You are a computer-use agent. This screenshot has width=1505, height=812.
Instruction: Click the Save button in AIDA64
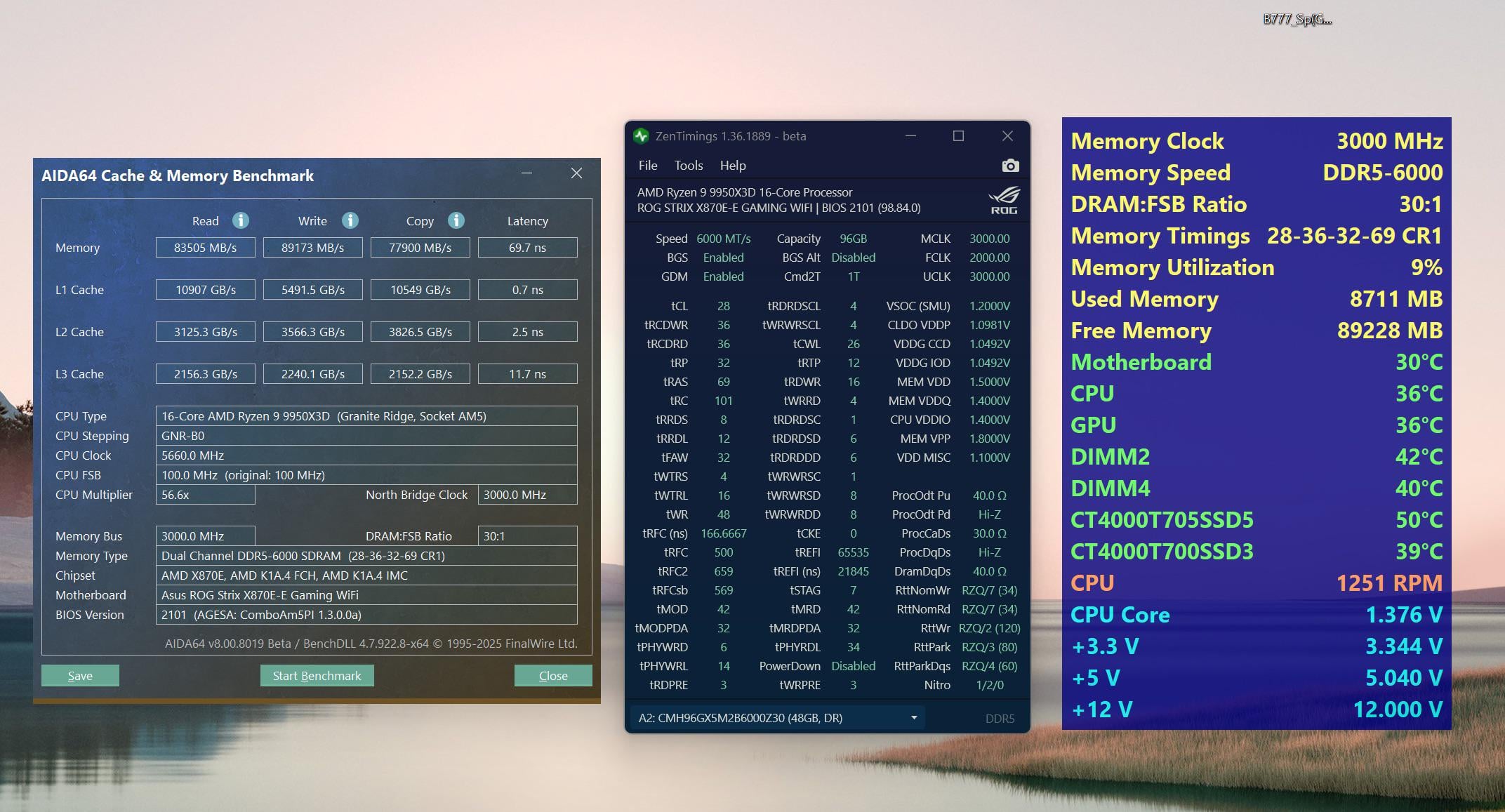(x=80, y=676)
